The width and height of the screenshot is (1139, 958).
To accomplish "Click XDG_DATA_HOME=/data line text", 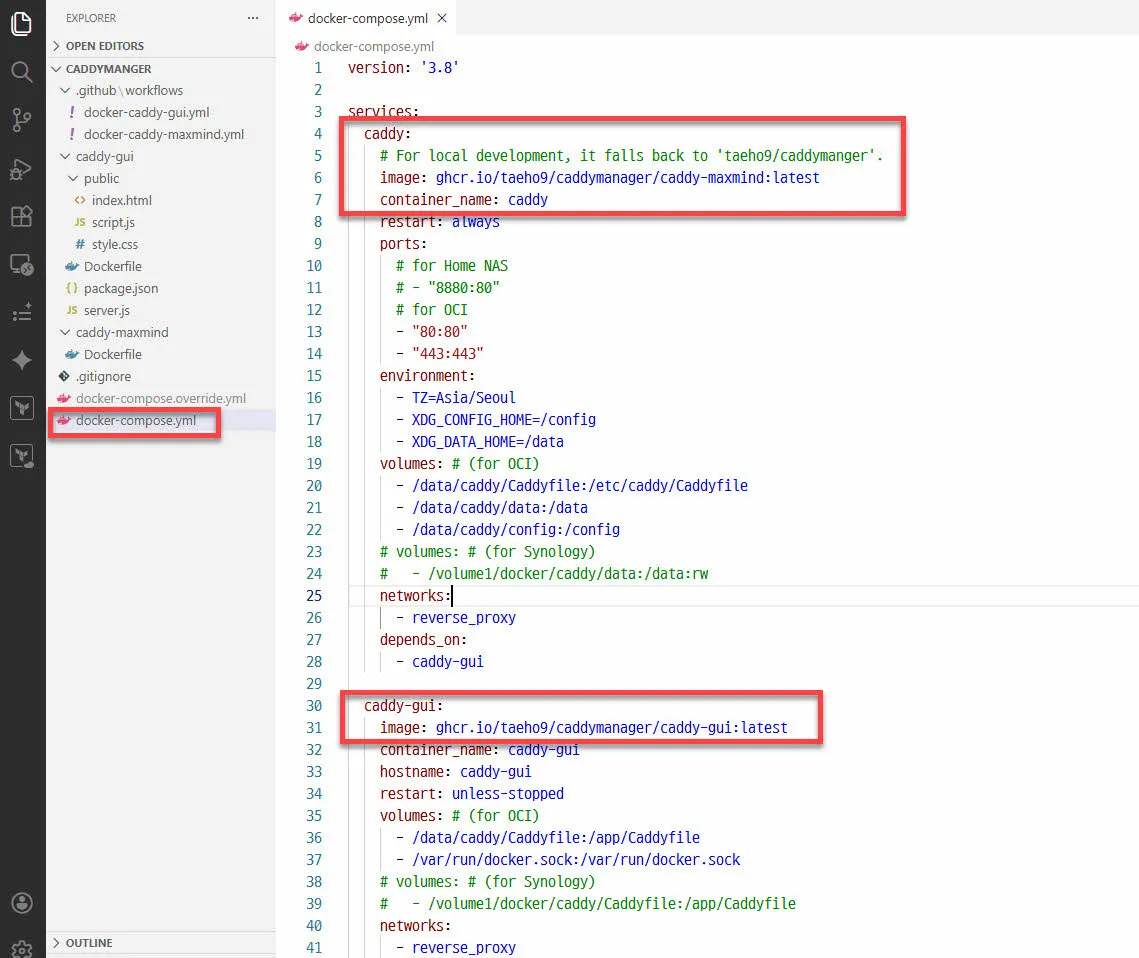I will [x=487, y=442].
